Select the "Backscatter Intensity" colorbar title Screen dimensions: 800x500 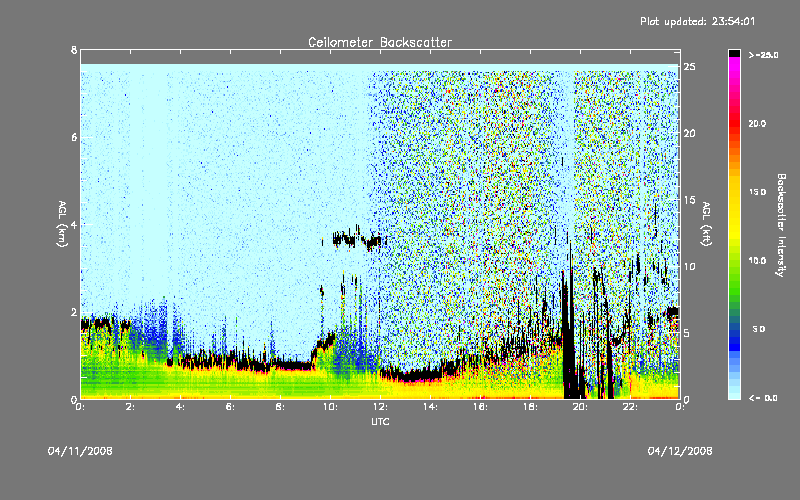[781, 225]
